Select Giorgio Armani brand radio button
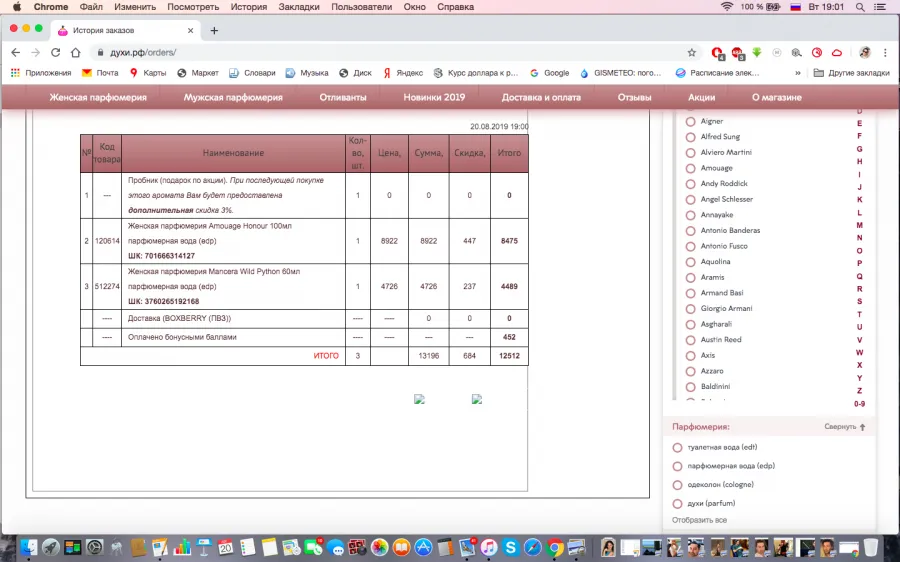Viewport: 900px width, 562px height. [x=690, y=309]
